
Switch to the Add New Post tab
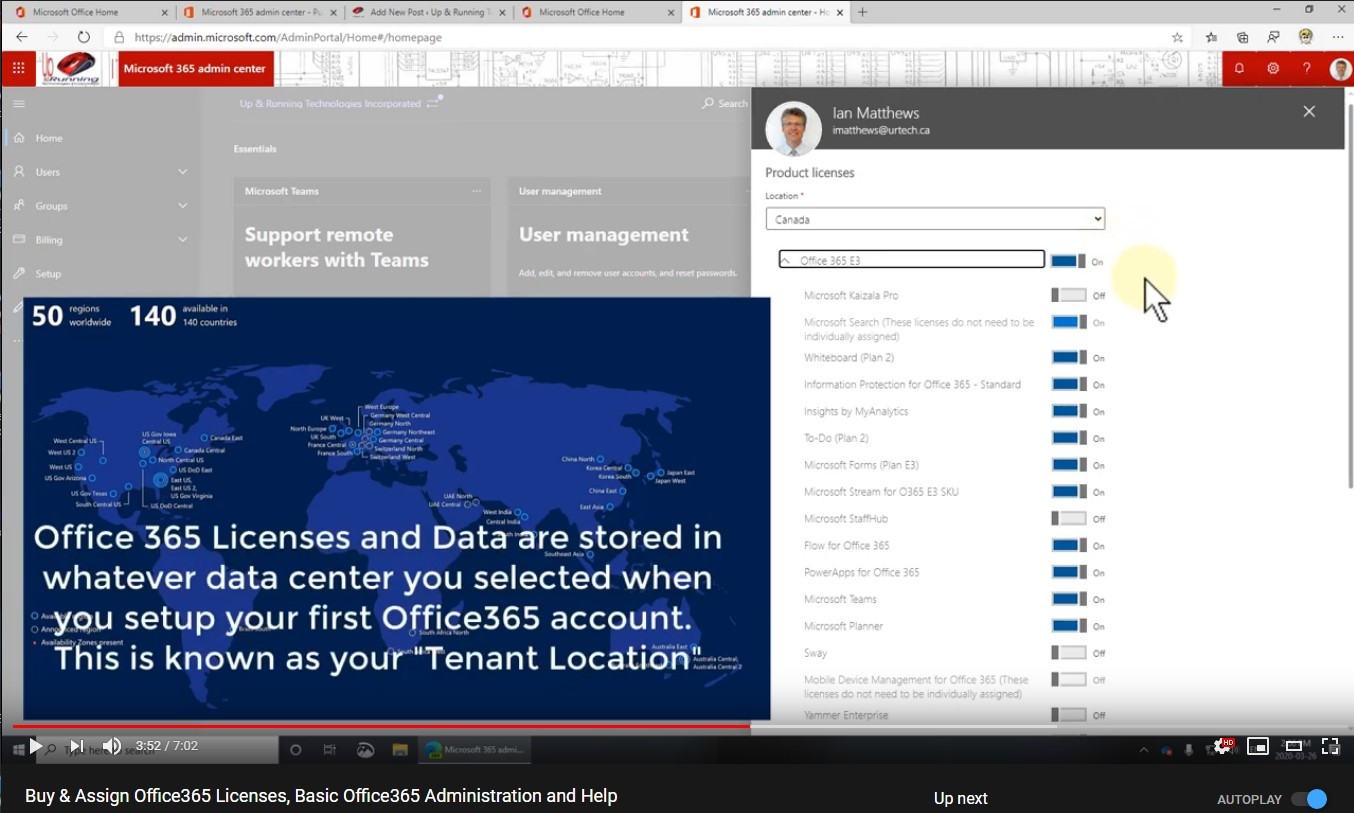425,12
